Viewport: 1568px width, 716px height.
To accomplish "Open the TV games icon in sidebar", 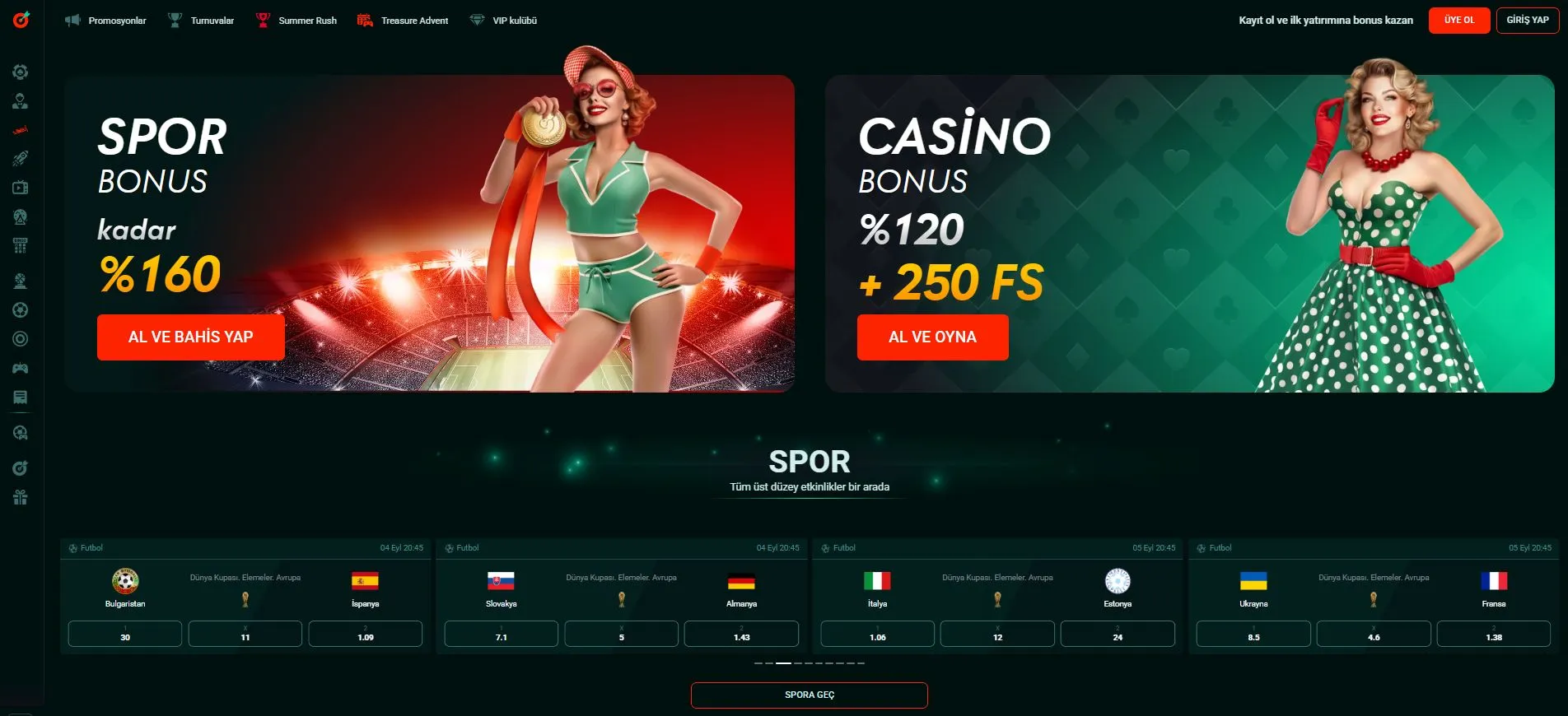I will click(21, 188).
